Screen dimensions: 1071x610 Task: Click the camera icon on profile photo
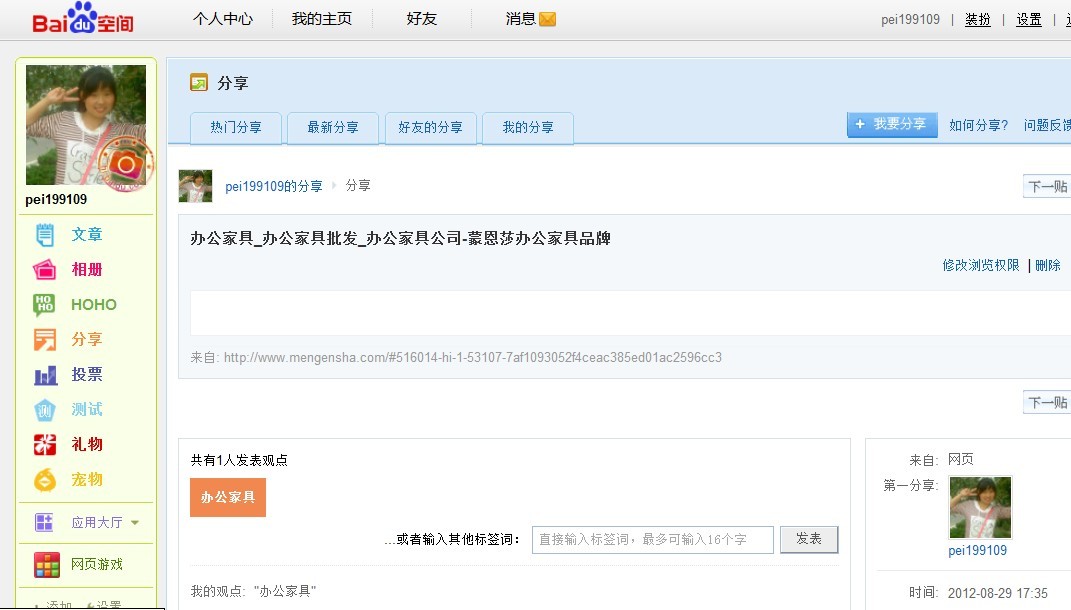(126, 164)
